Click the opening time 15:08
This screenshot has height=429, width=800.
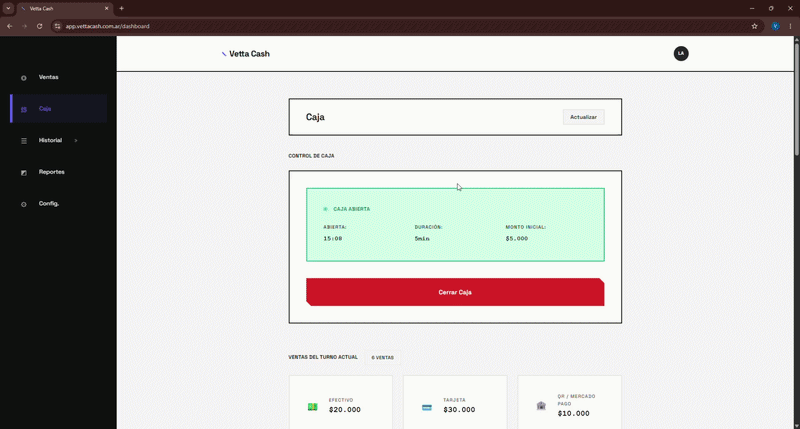coord(333,238)
